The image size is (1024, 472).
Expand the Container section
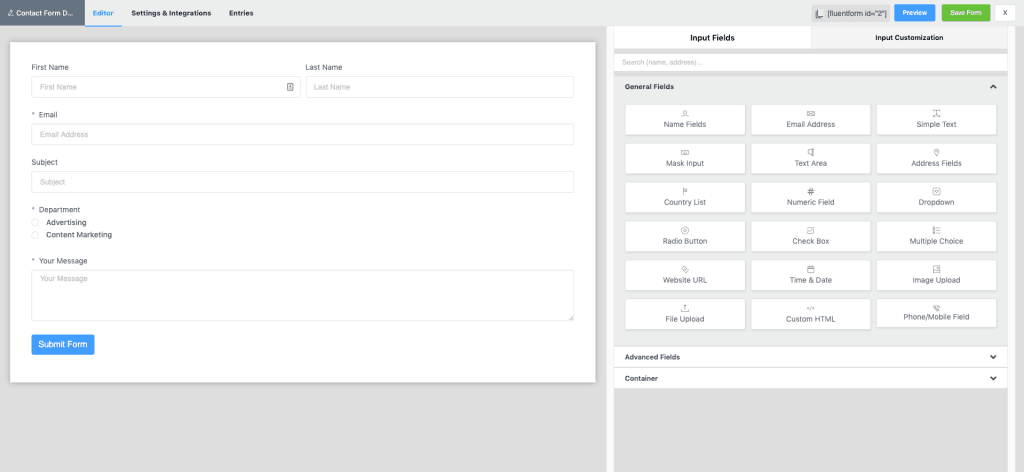pyautogui.click(x=810, y=378)
